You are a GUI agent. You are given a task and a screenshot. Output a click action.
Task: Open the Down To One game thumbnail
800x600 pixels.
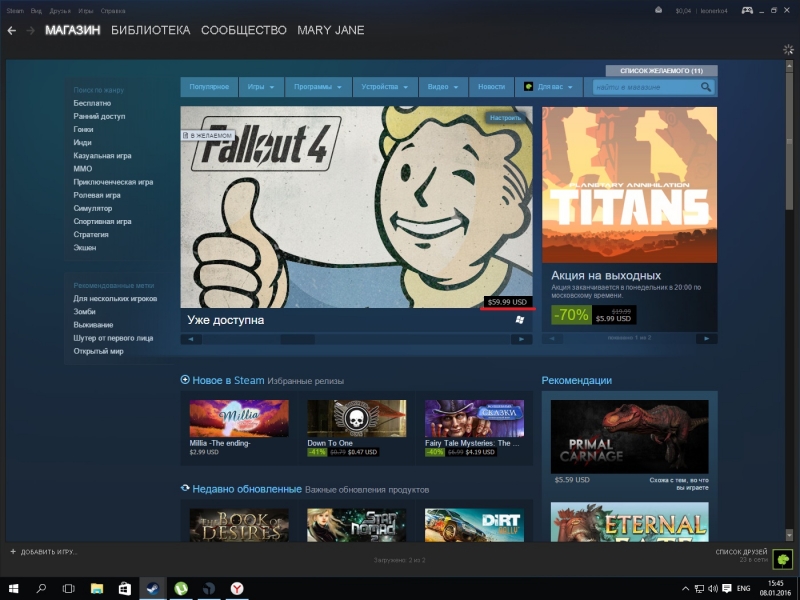(x=357, y=418)
